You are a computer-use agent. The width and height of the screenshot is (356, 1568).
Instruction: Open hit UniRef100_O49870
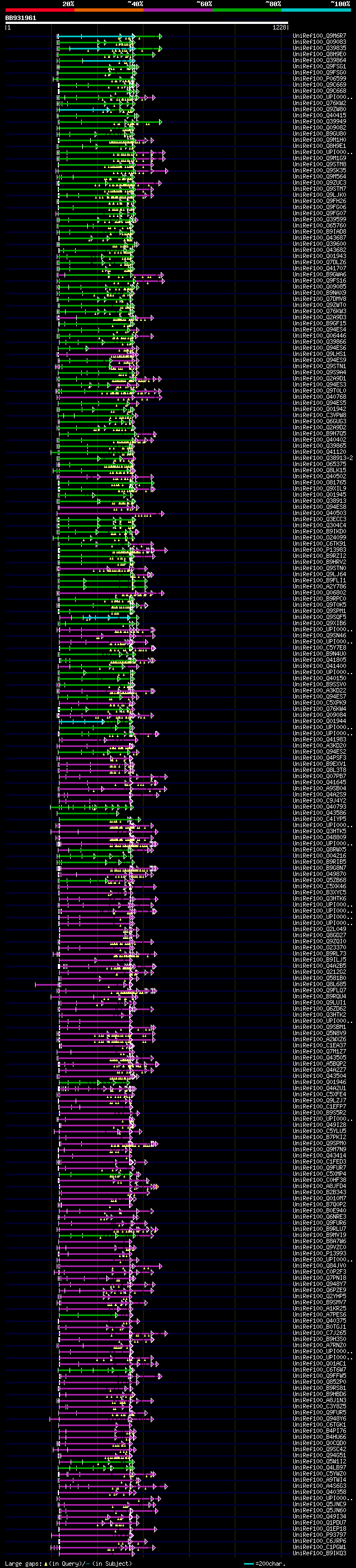click(319, 875)
